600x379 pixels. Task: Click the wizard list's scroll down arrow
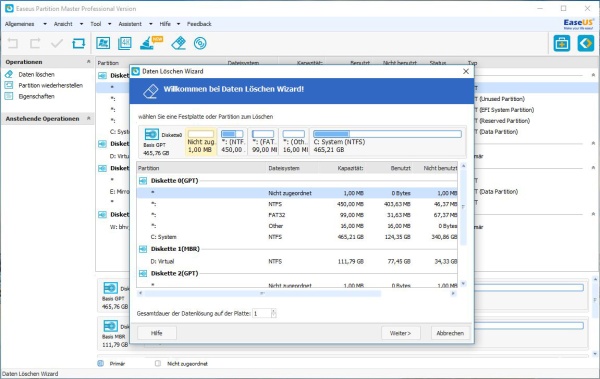463,284
